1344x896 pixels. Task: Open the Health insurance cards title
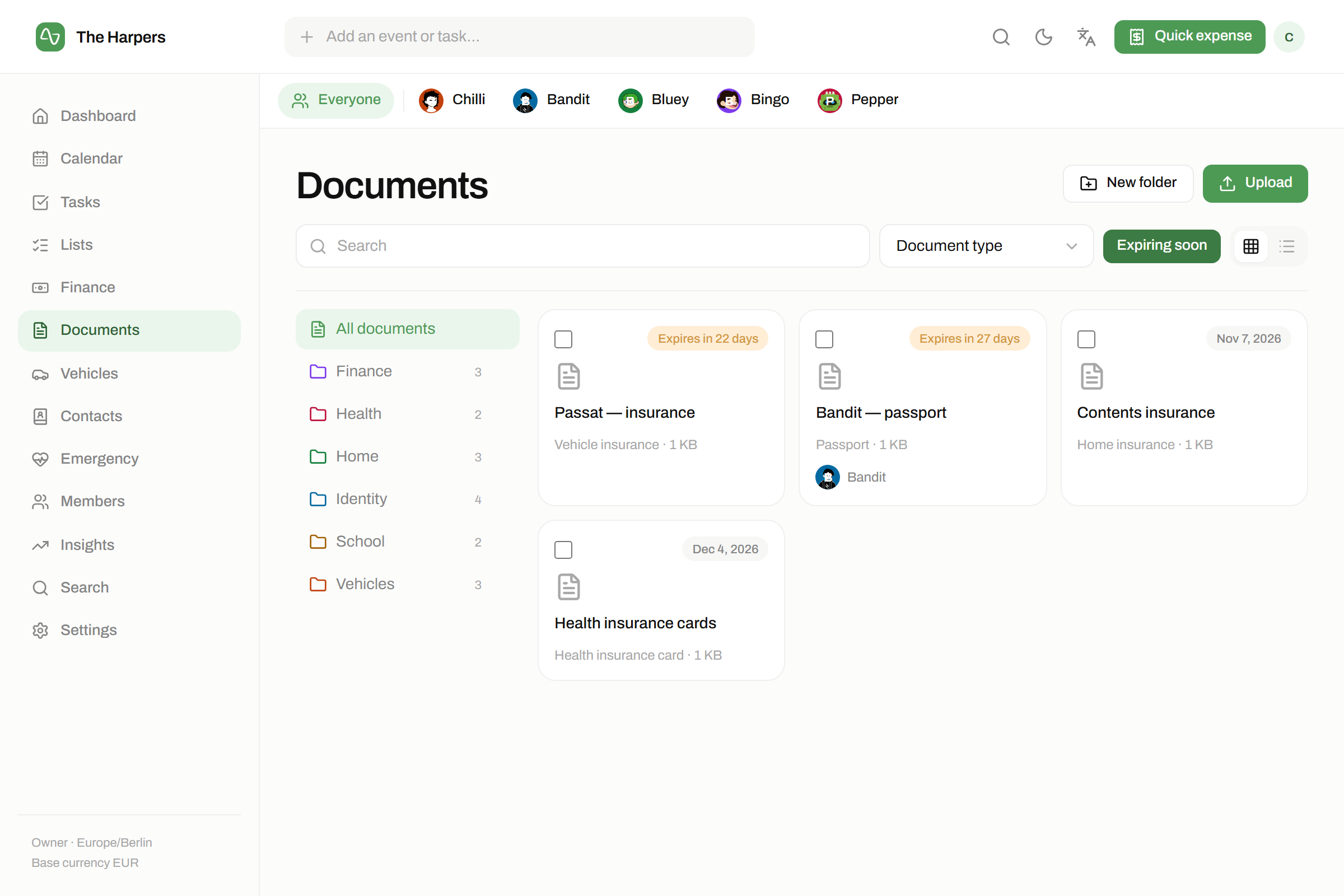tap(635, 623)
